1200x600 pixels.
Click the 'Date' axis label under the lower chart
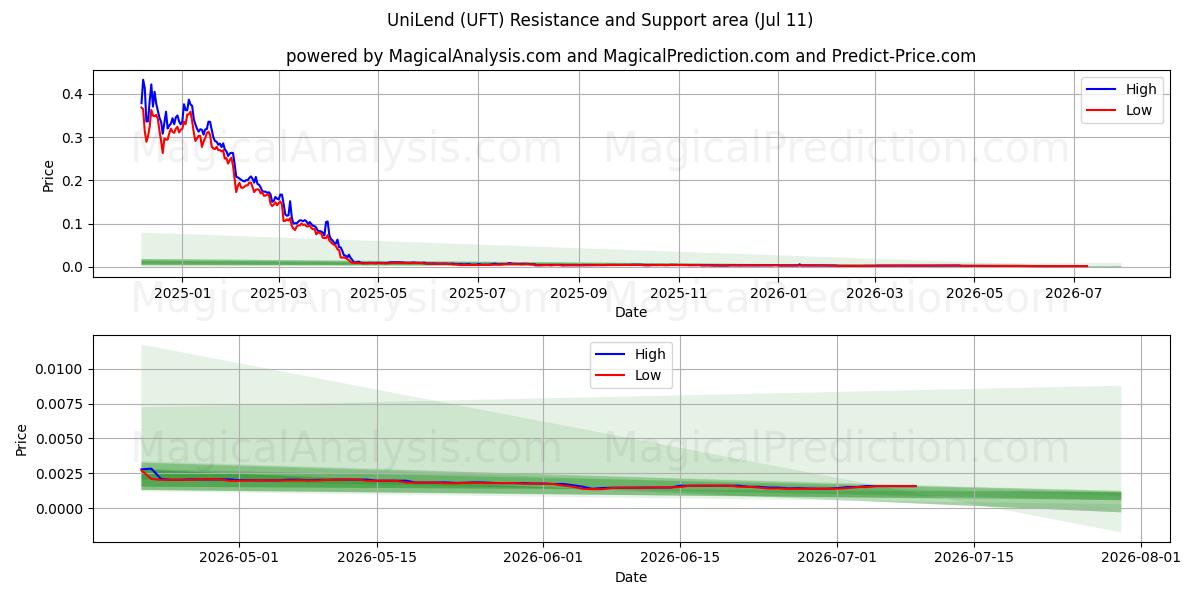[631, 577]
